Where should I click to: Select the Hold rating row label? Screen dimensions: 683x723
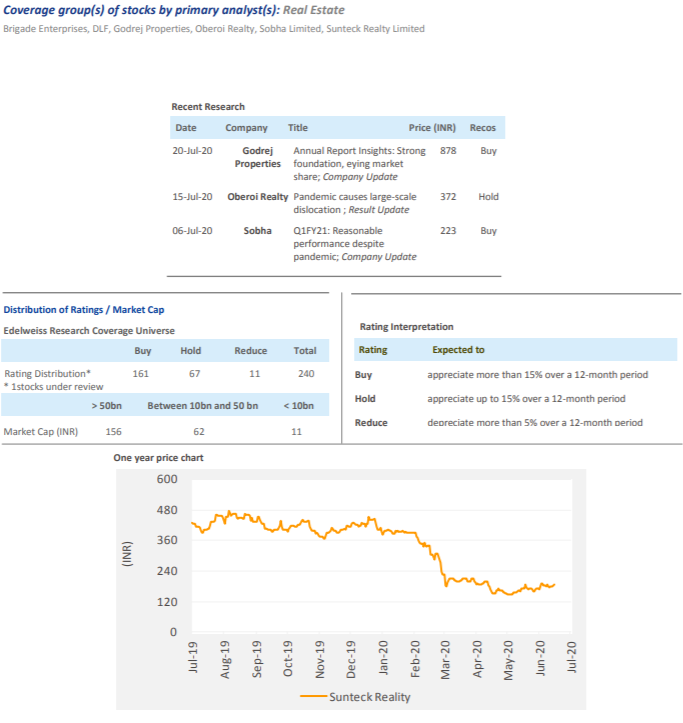(x=365, y=398)
